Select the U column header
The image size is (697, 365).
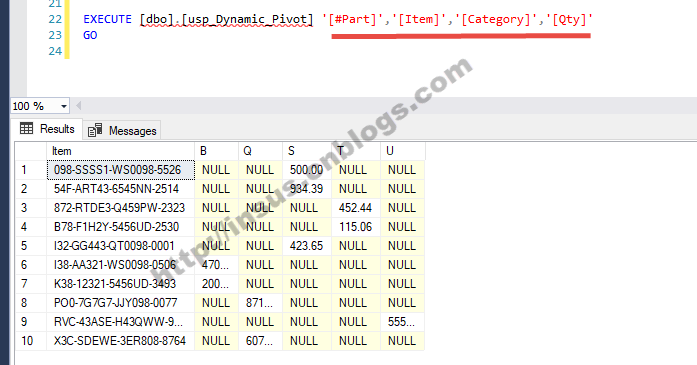click(x=402, y=151)
